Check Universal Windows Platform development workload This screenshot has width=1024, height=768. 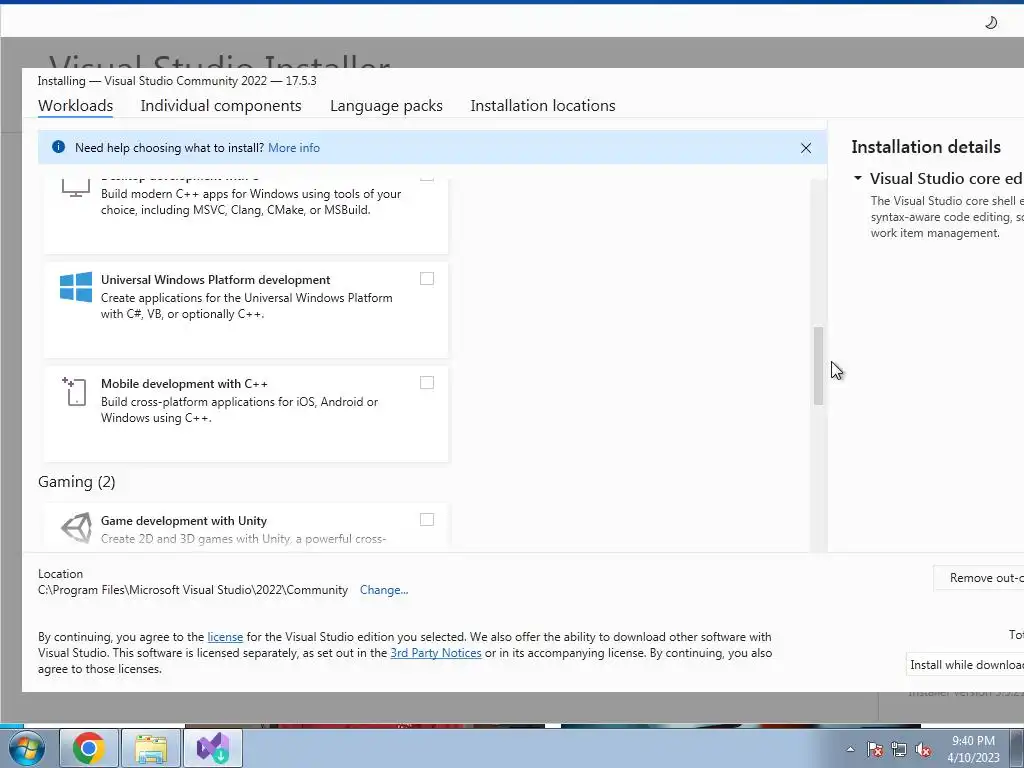[x=426, y=279]
